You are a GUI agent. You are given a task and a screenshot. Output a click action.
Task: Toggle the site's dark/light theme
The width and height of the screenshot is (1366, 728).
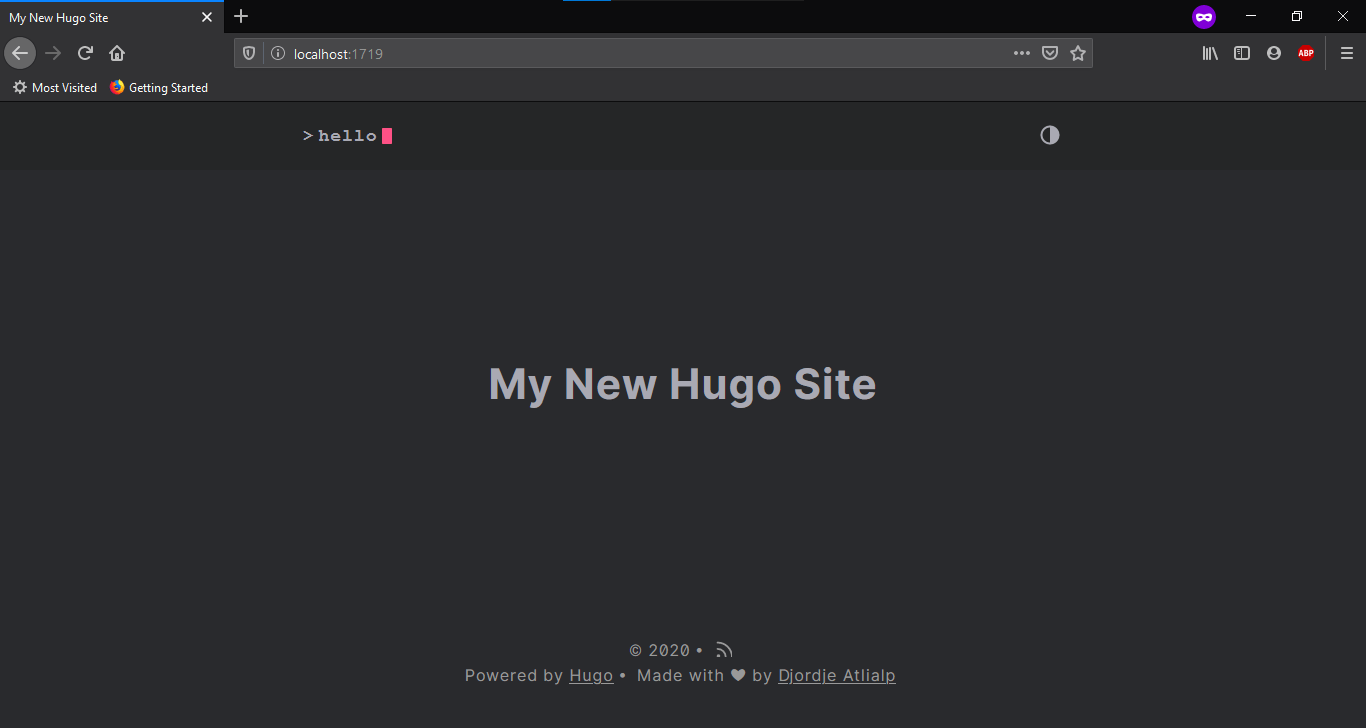click(1049, 134)
